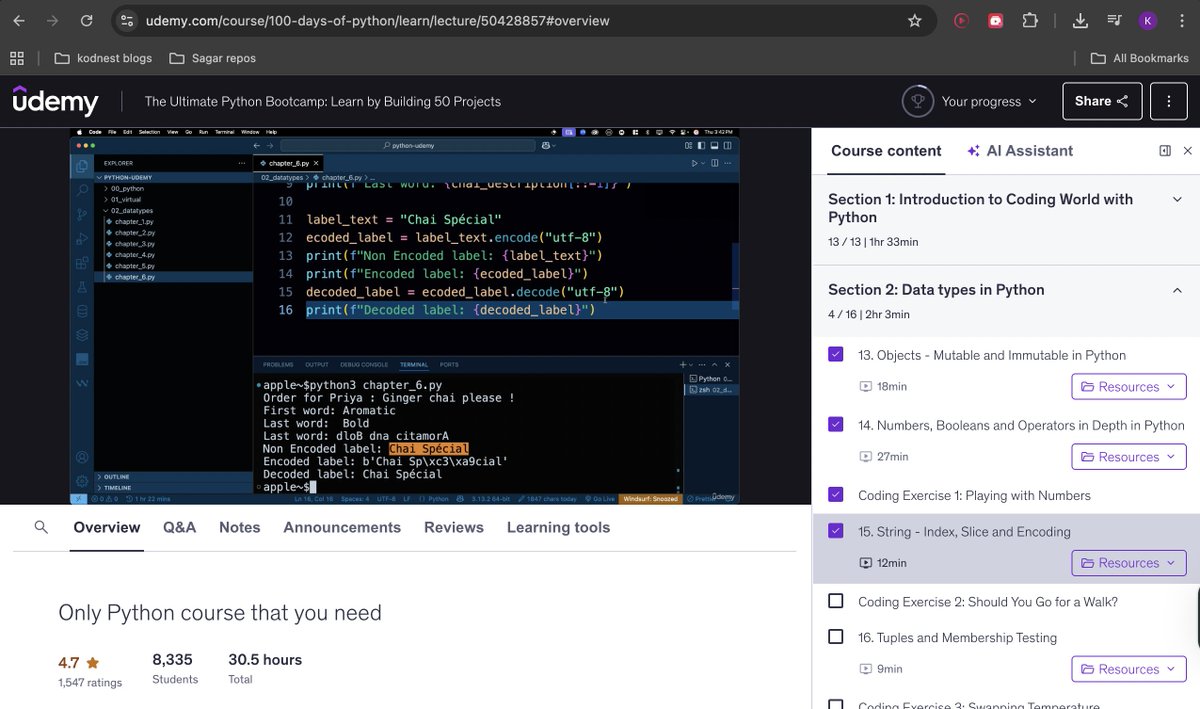Viewport: 1200px width, 709px height.
Task: Open the Announcements tab
Action: (x=342, y=527)
